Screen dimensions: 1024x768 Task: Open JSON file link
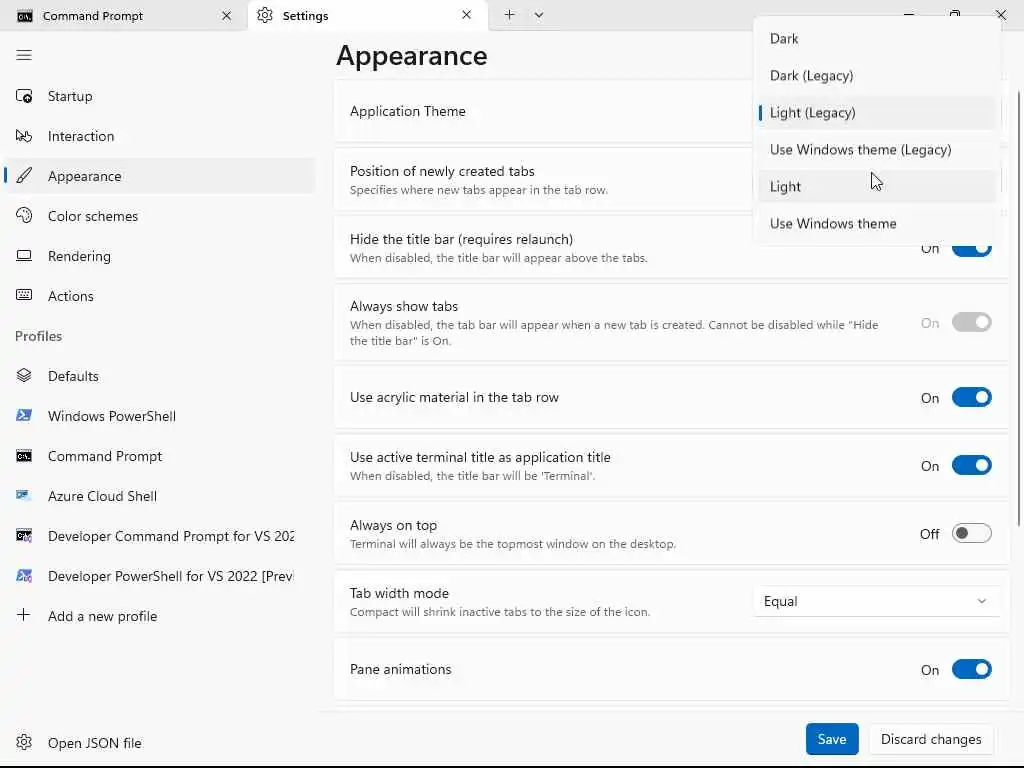159,743
